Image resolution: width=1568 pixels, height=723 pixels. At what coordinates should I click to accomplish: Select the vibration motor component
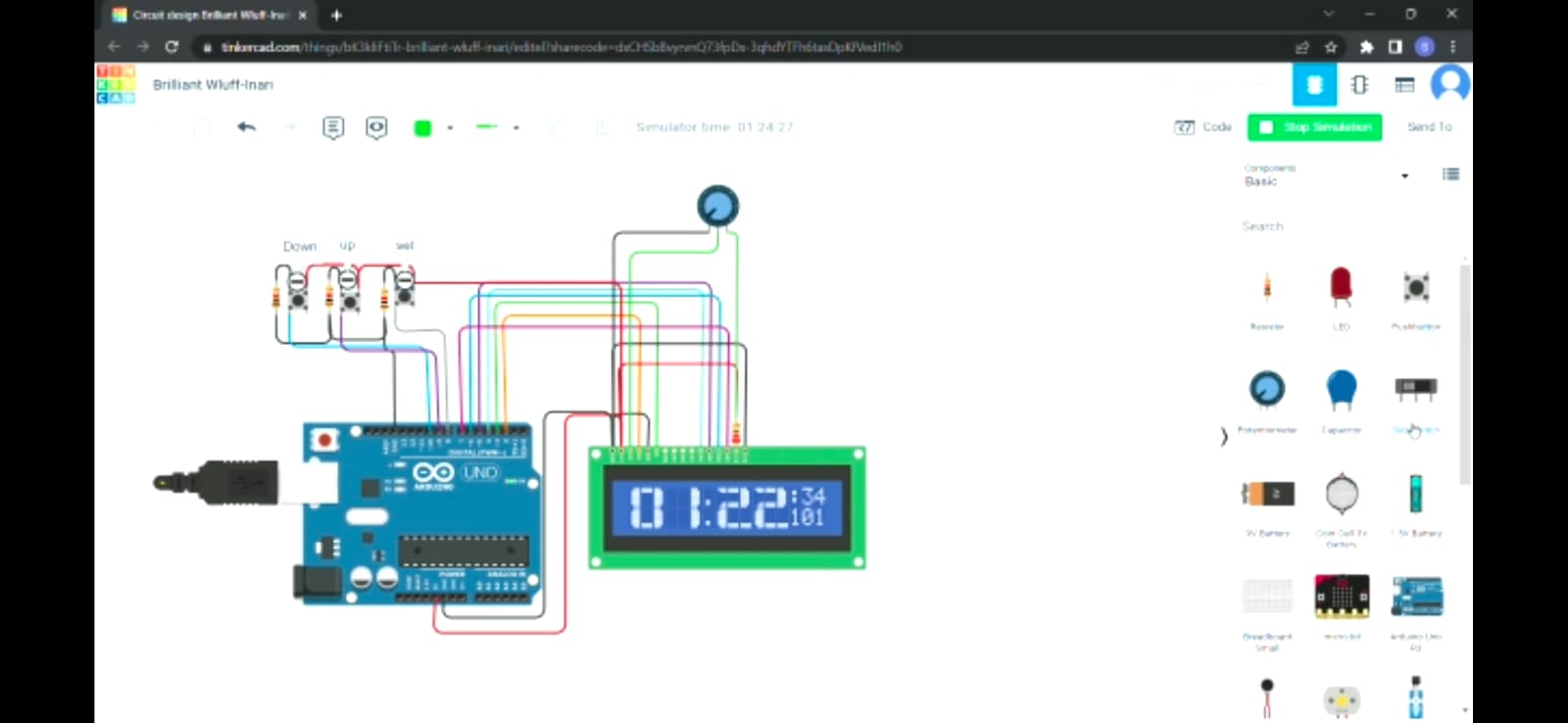coord(1267,698)
